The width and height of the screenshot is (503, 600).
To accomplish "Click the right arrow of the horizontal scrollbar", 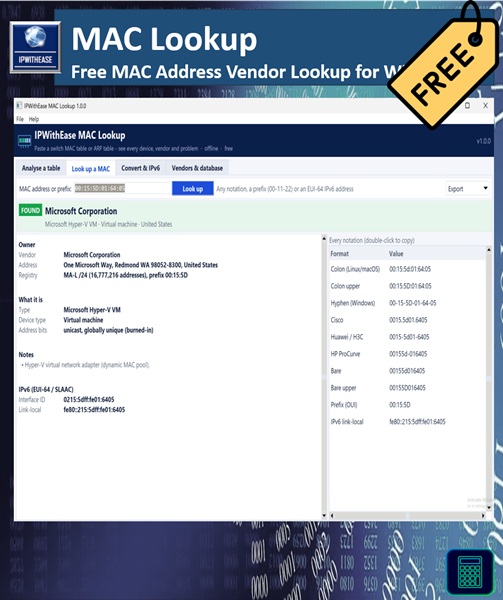I will pos(483,515).
